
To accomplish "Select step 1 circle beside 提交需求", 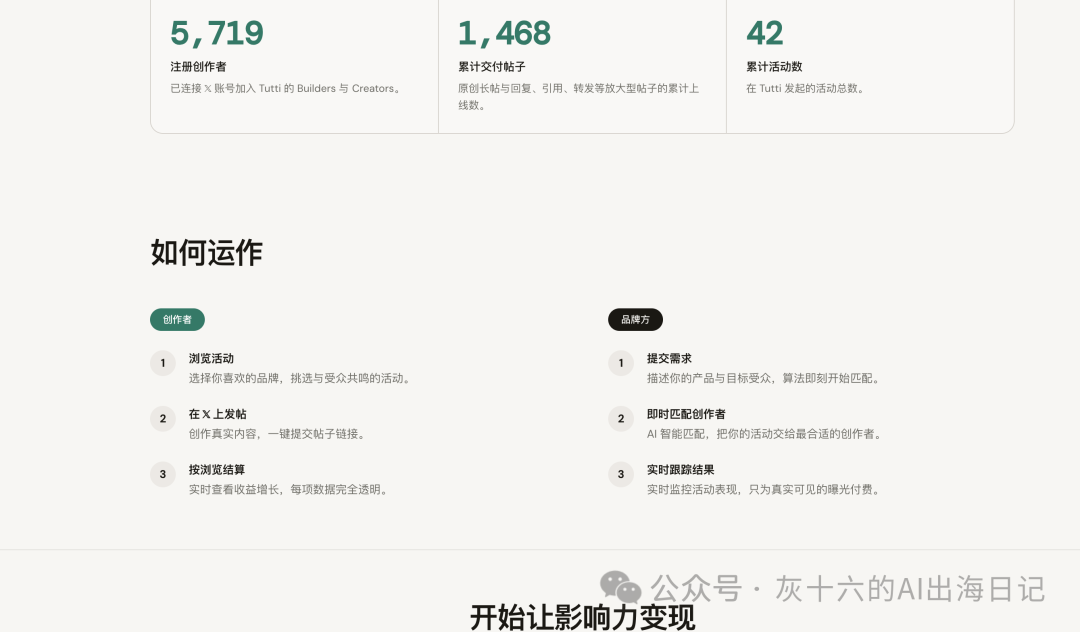I will (621, 363).
